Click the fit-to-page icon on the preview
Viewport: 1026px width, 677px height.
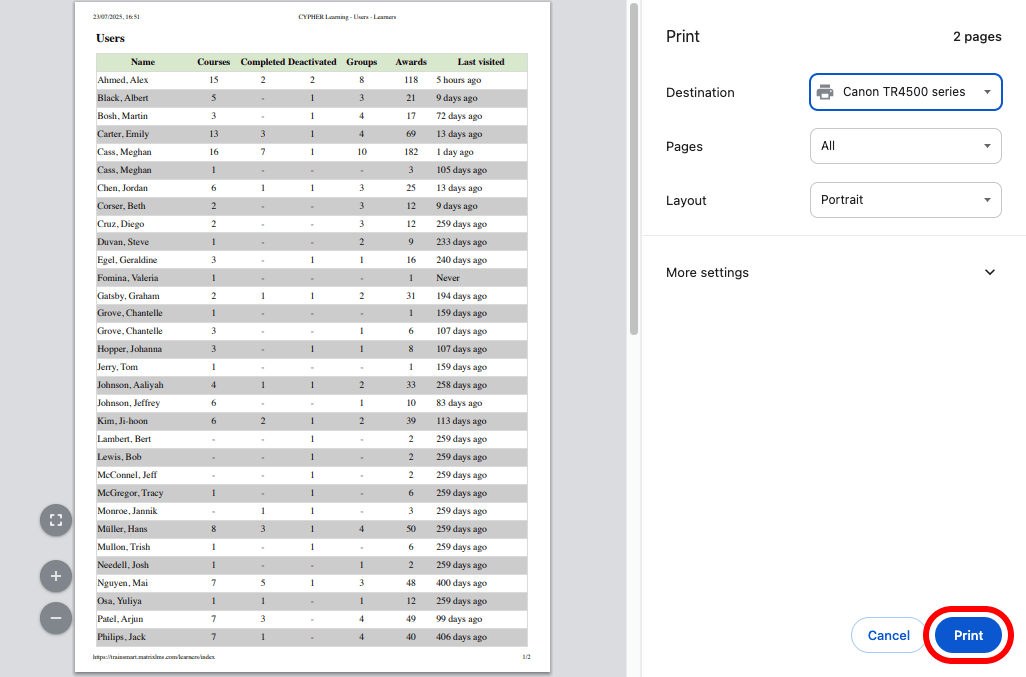(55, 520)
